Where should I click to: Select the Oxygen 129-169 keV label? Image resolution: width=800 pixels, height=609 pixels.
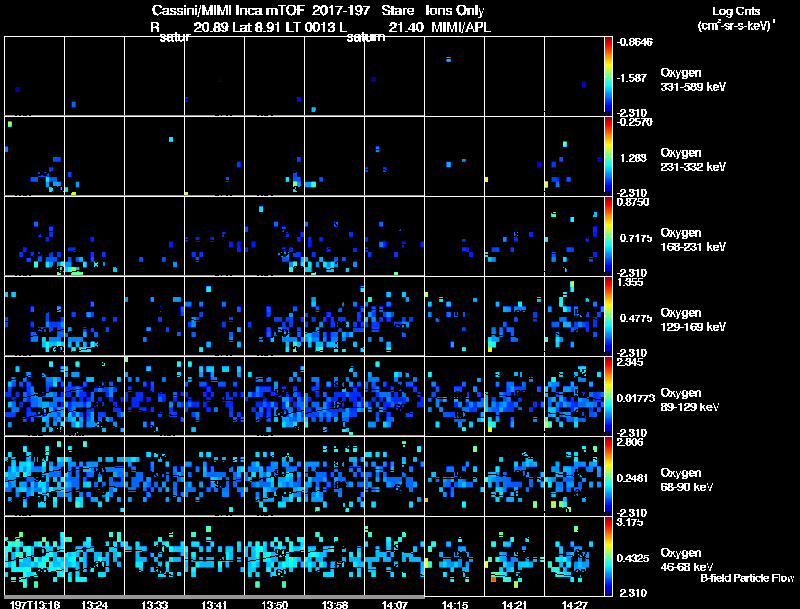pos(693,320)
